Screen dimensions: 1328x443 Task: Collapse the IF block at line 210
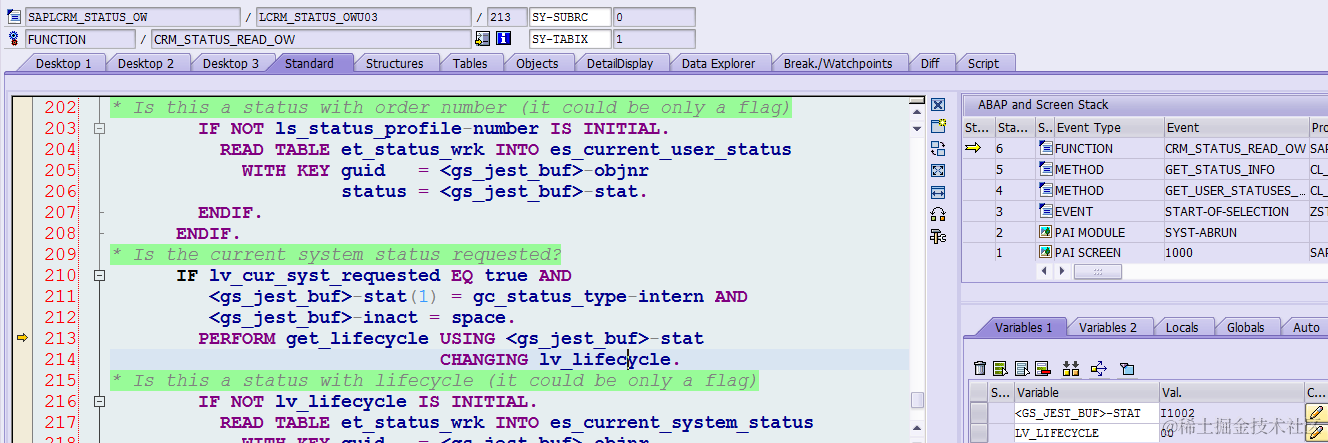pos(98,276)
